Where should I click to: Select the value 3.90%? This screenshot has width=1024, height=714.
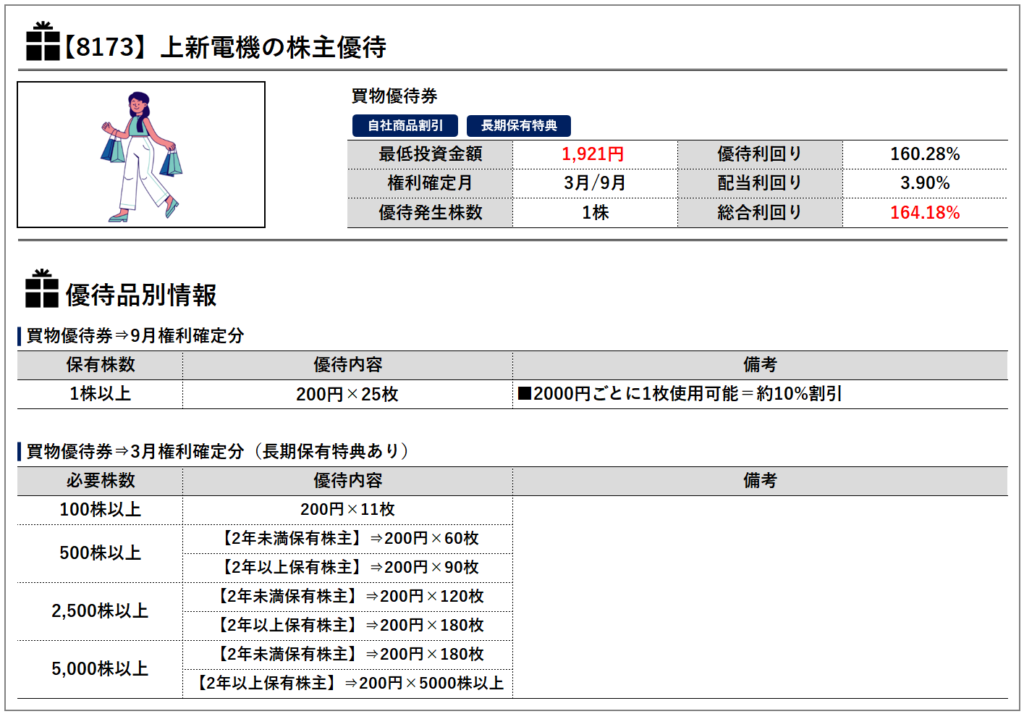point(925,183)
